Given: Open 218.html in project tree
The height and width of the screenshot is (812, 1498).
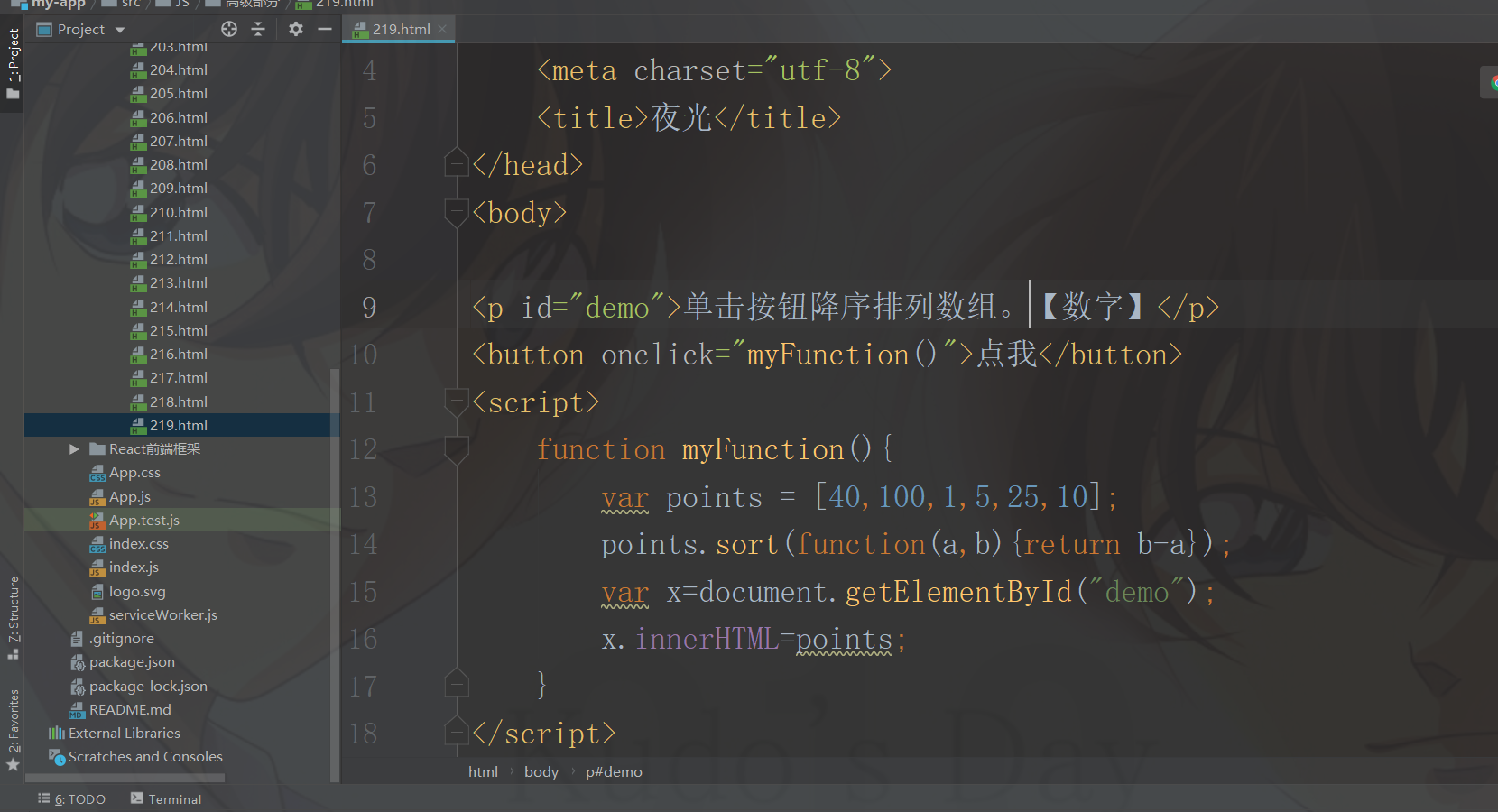Looking at the screenshot, I should (x=170, y=401).
